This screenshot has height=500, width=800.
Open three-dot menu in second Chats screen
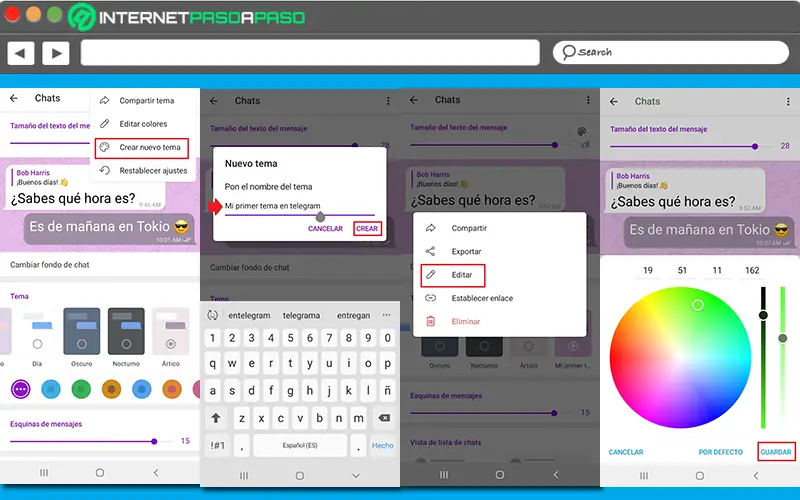[388, 101]
